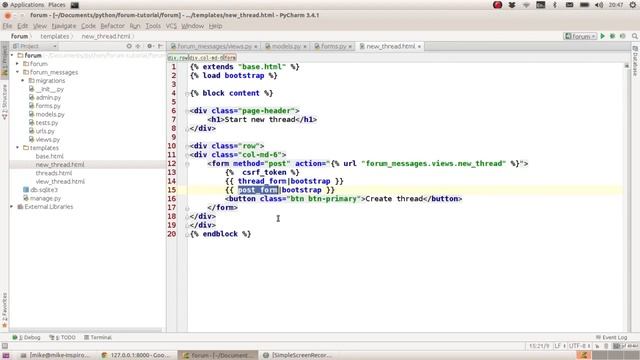This screenshot has height=360, width=640.
Task: Open the Tools menu
Action: click(x=153, y=26)
